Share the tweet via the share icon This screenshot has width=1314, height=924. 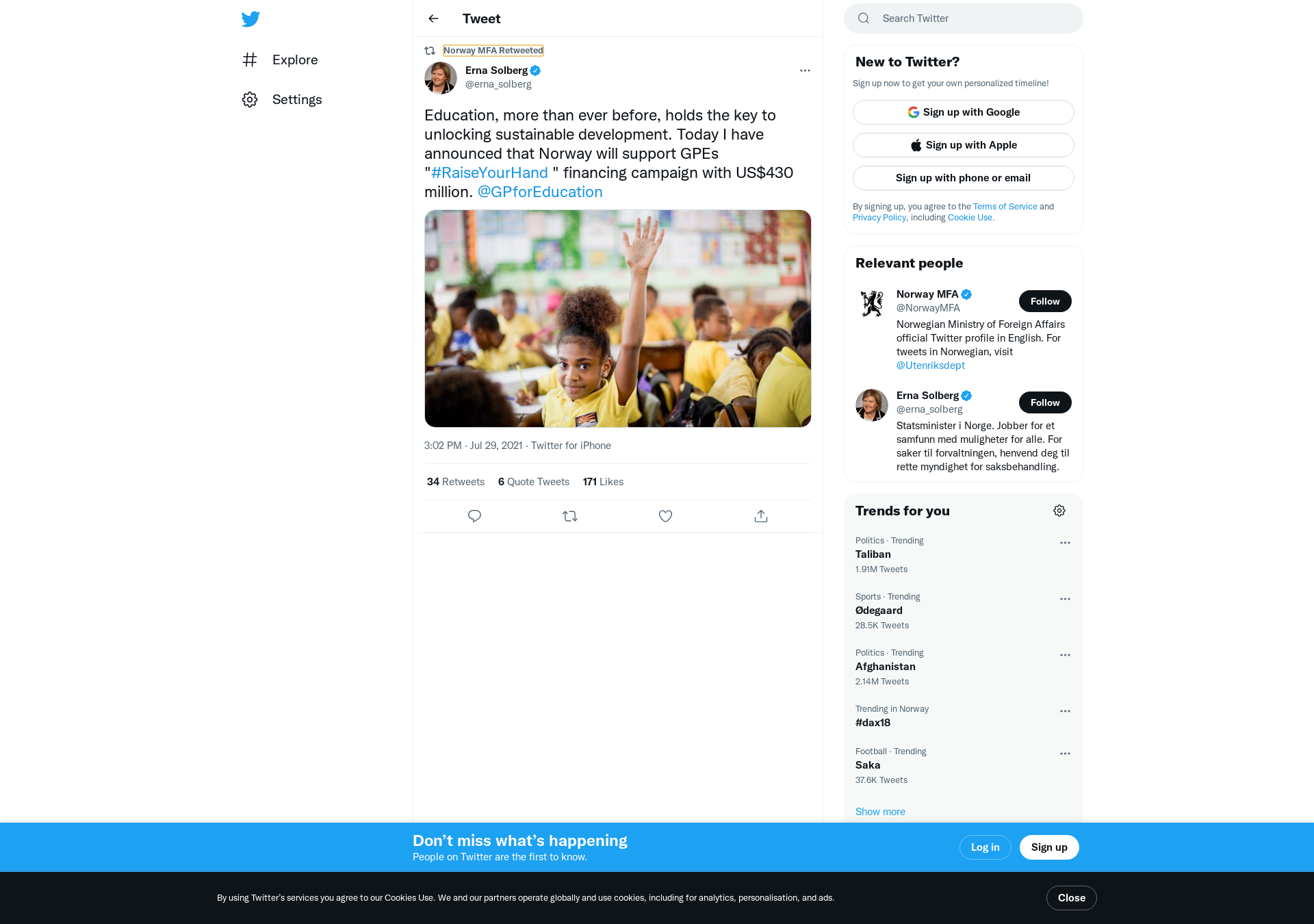click(x=761, y=516)
